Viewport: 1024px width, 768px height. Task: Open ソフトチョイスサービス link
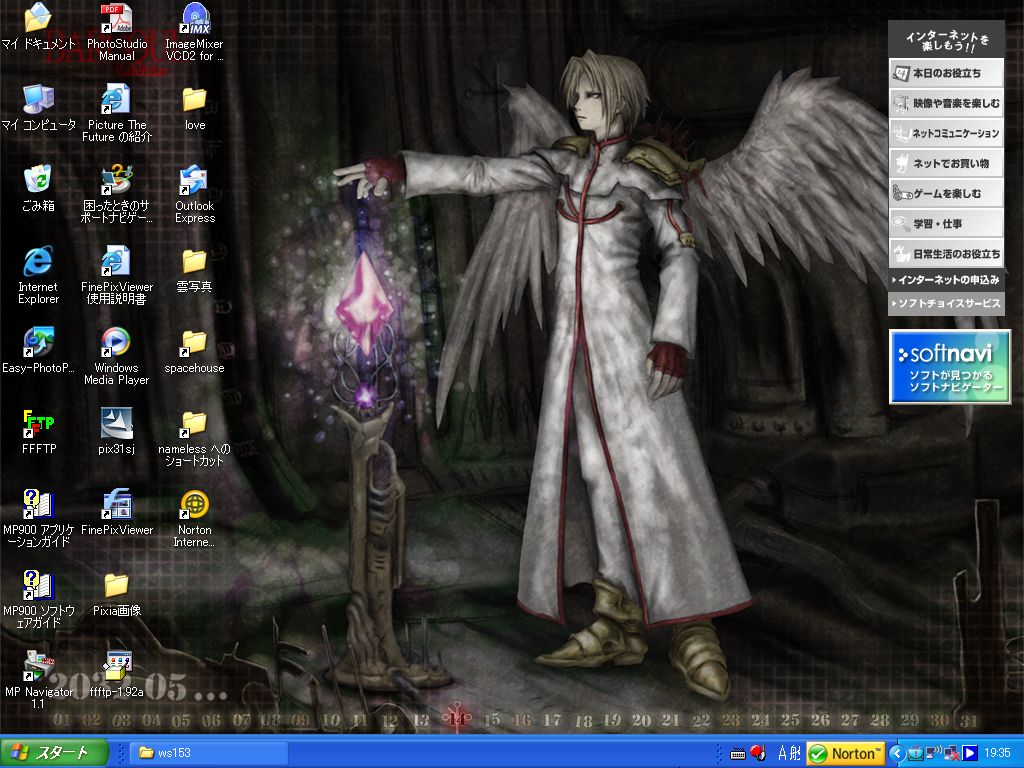click(x=946, y=304)
